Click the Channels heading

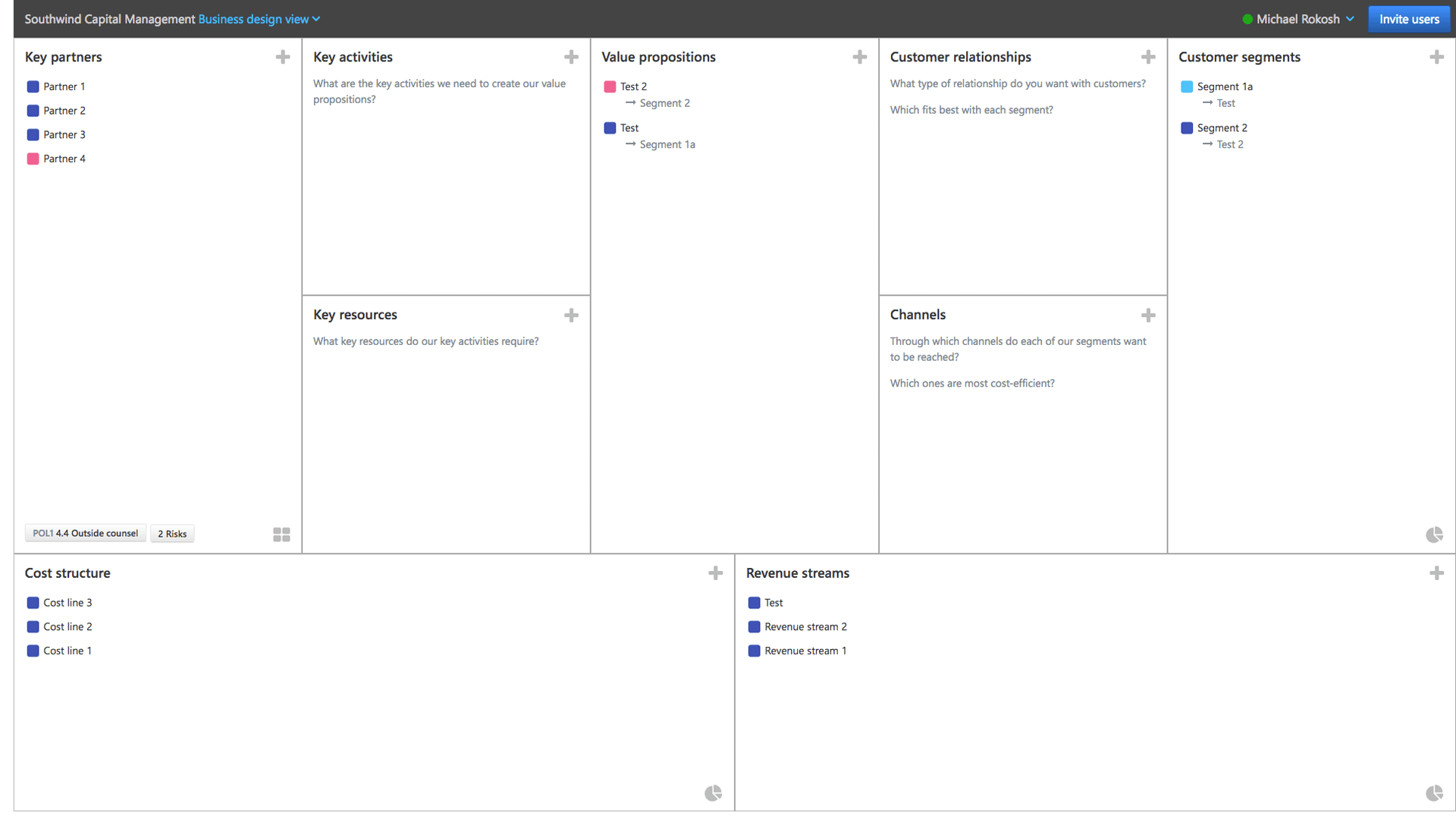point(918,315)
